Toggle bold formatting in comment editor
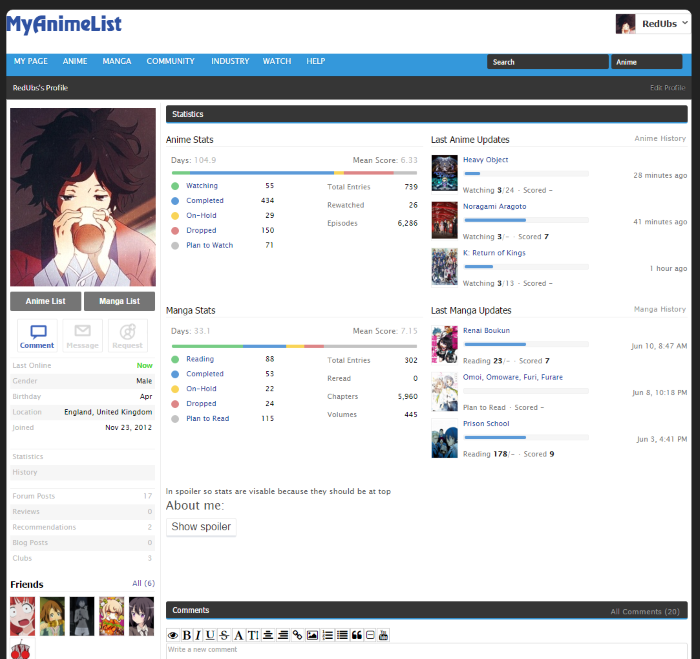The width and height of the screenshot is (700, 659). click(x=186, y=635)
